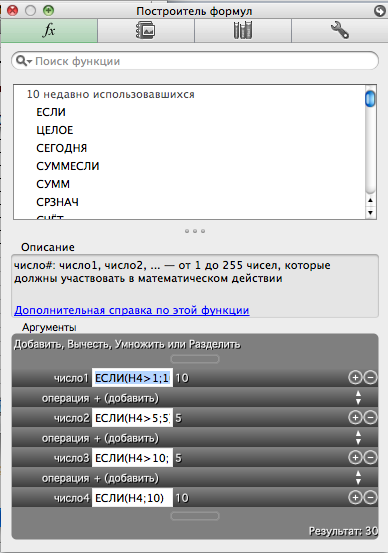This screenshot has height=553, width=388.
Task: Add an argument after число1
Action: 355,378
